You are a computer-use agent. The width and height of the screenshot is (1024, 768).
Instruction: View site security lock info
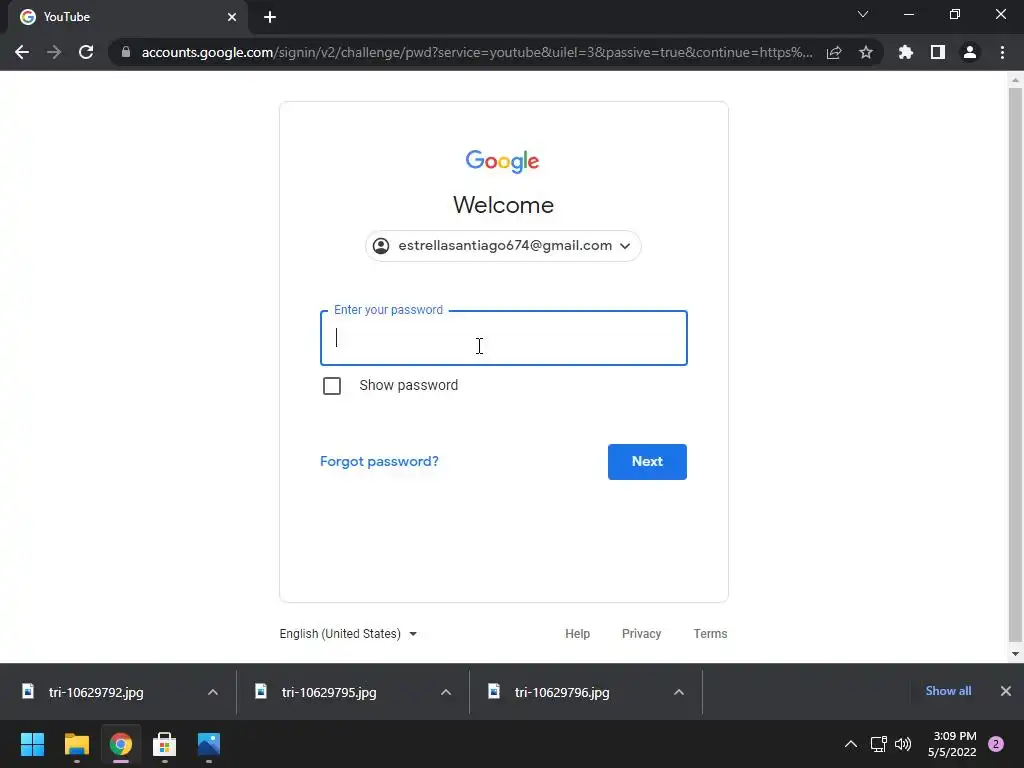point(126,52)
